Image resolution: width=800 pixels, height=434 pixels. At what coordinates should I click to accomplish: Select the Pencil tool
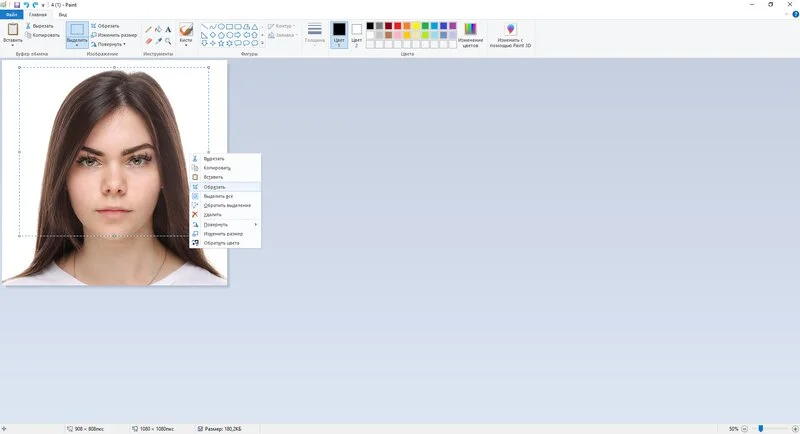pyautogui.click(x=148, y=30)
